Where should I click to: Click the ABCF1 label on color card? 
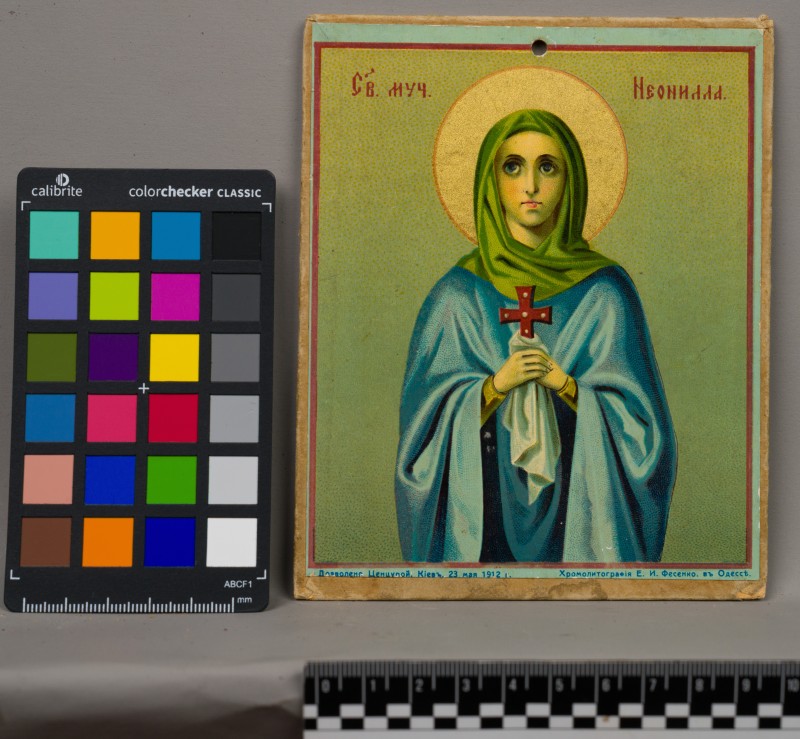pyautogui.click(x=237, y=584)
